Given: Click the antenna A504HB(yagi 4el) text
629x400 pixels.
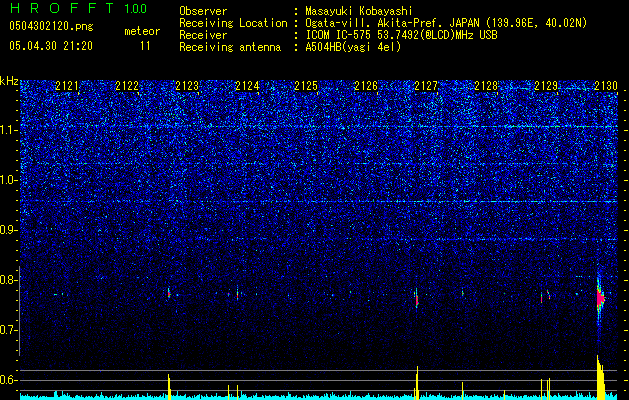Looking at the screenshot, I should click(x=353, y=47).
